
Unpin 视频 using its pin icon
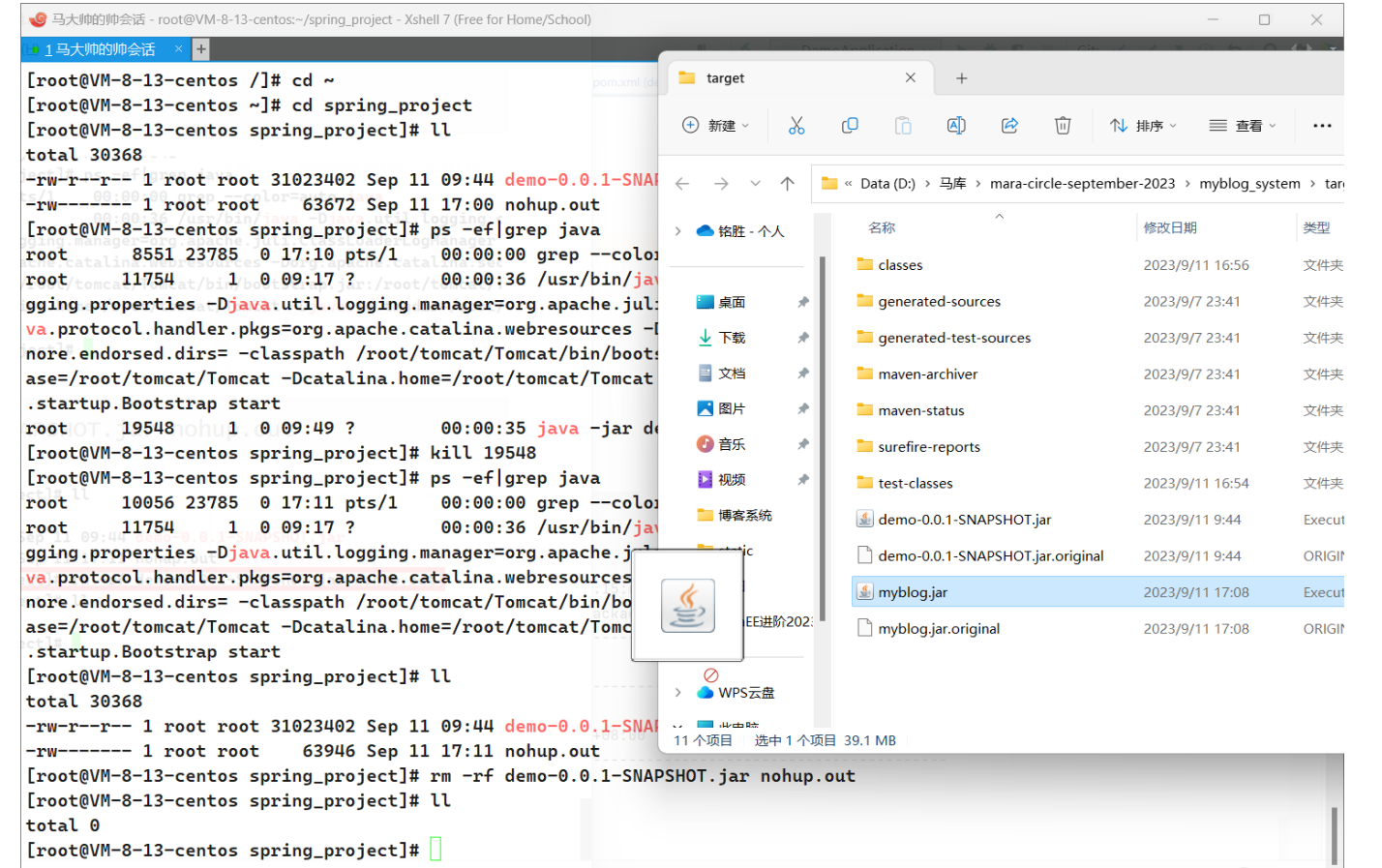click(x=802, y=480)
